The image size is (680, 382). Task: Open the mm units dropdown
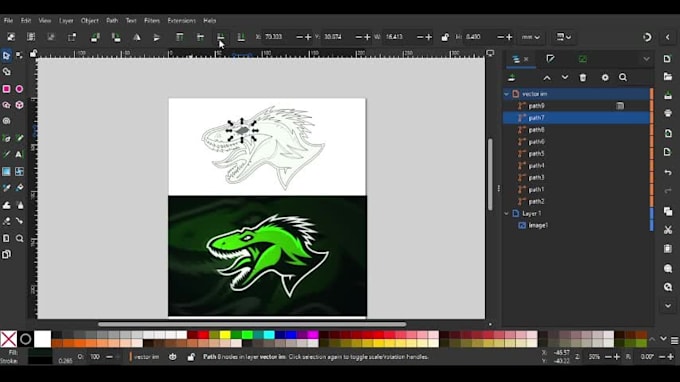point(531,37)
